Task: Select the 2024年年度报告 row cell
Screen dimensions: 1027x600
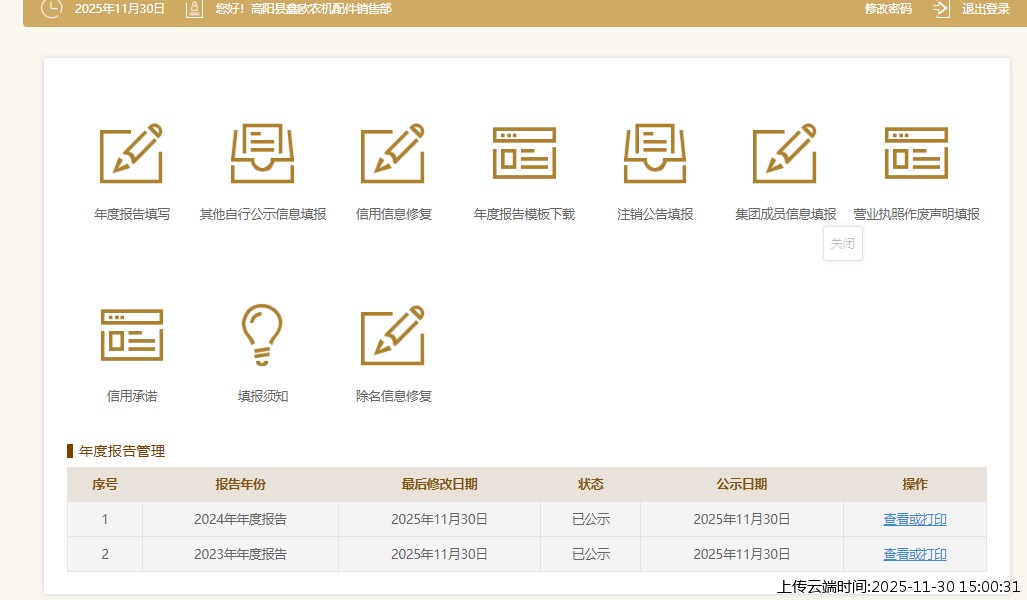Action: [240, 519]
